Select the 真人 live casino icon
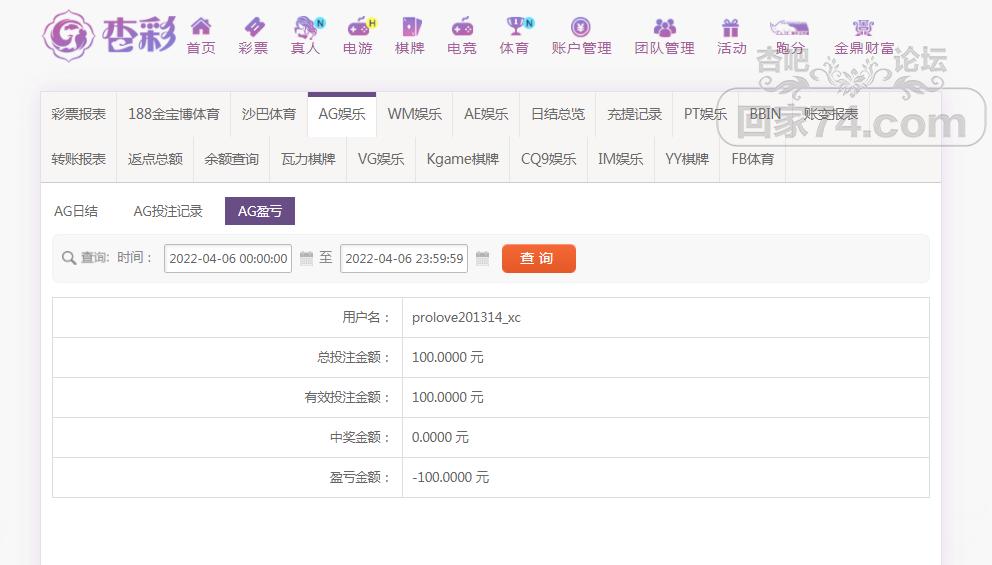The image size is (992, 565). point(305,28)
